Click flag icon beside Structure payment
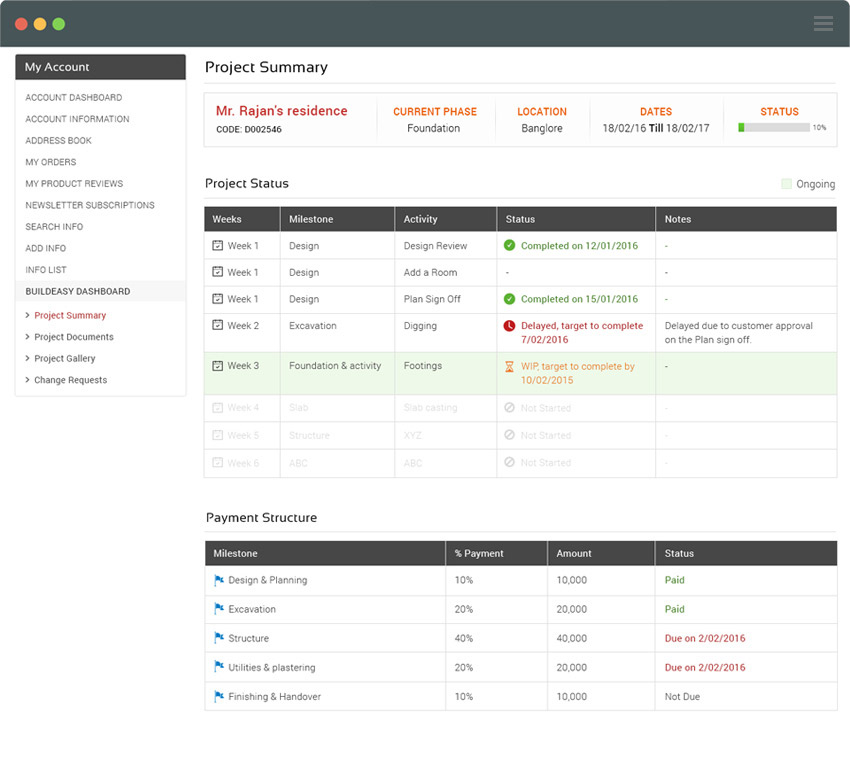Screen dimensions: 850x768 219,638
